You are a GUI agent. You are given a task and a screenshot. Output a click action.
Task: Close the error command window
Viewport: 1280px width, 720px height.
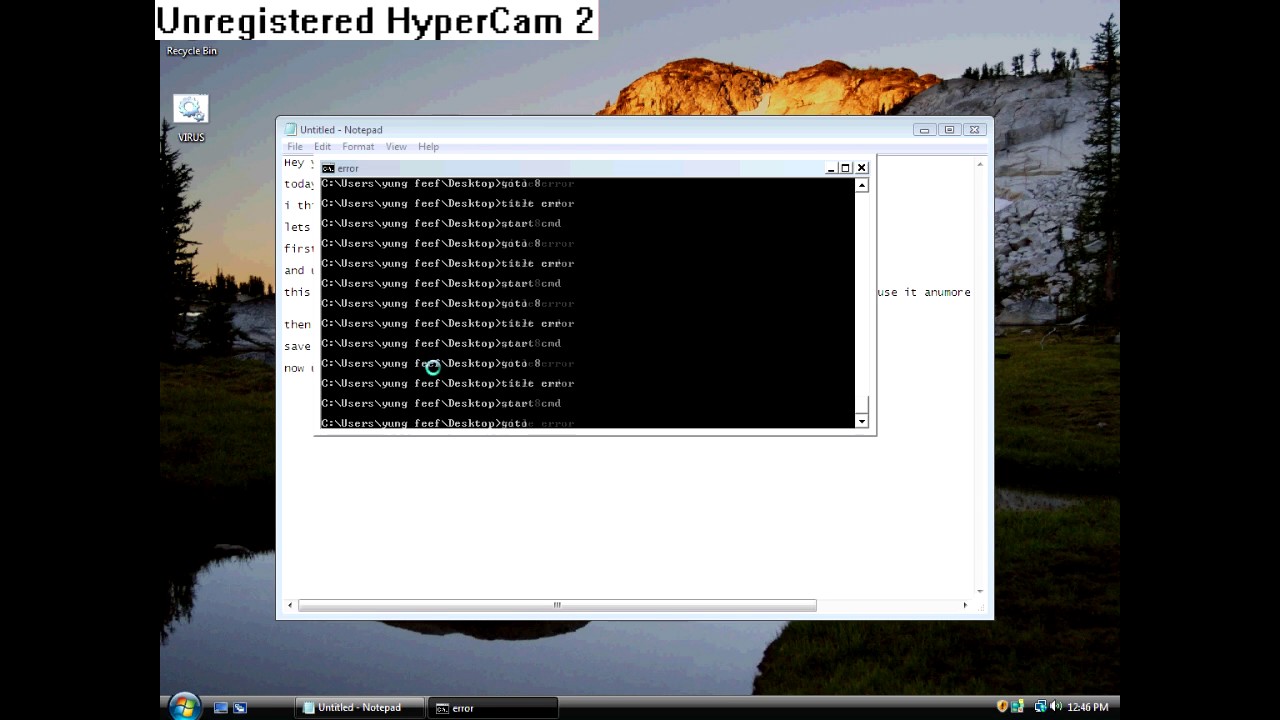click(862, 168)
